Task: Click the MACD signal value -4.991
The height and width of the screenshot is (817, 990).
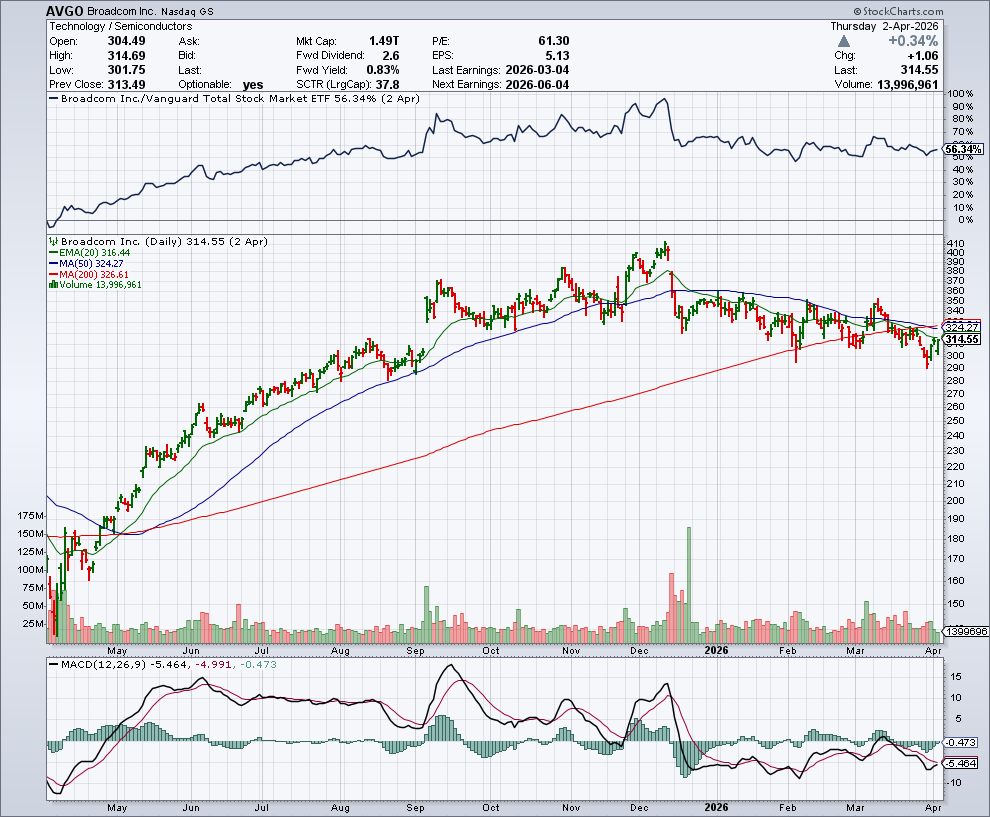Action: point(213,665)
